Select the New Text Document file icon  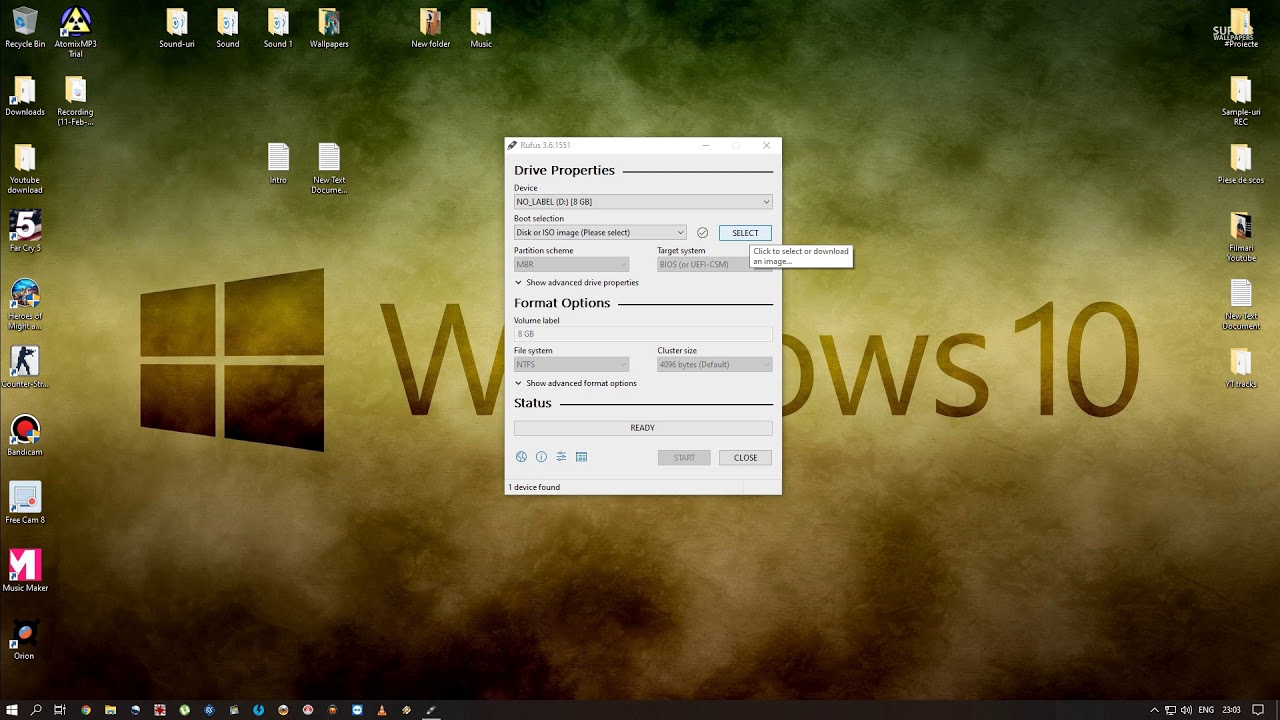pyautogui.click(x=1241, y=305)
